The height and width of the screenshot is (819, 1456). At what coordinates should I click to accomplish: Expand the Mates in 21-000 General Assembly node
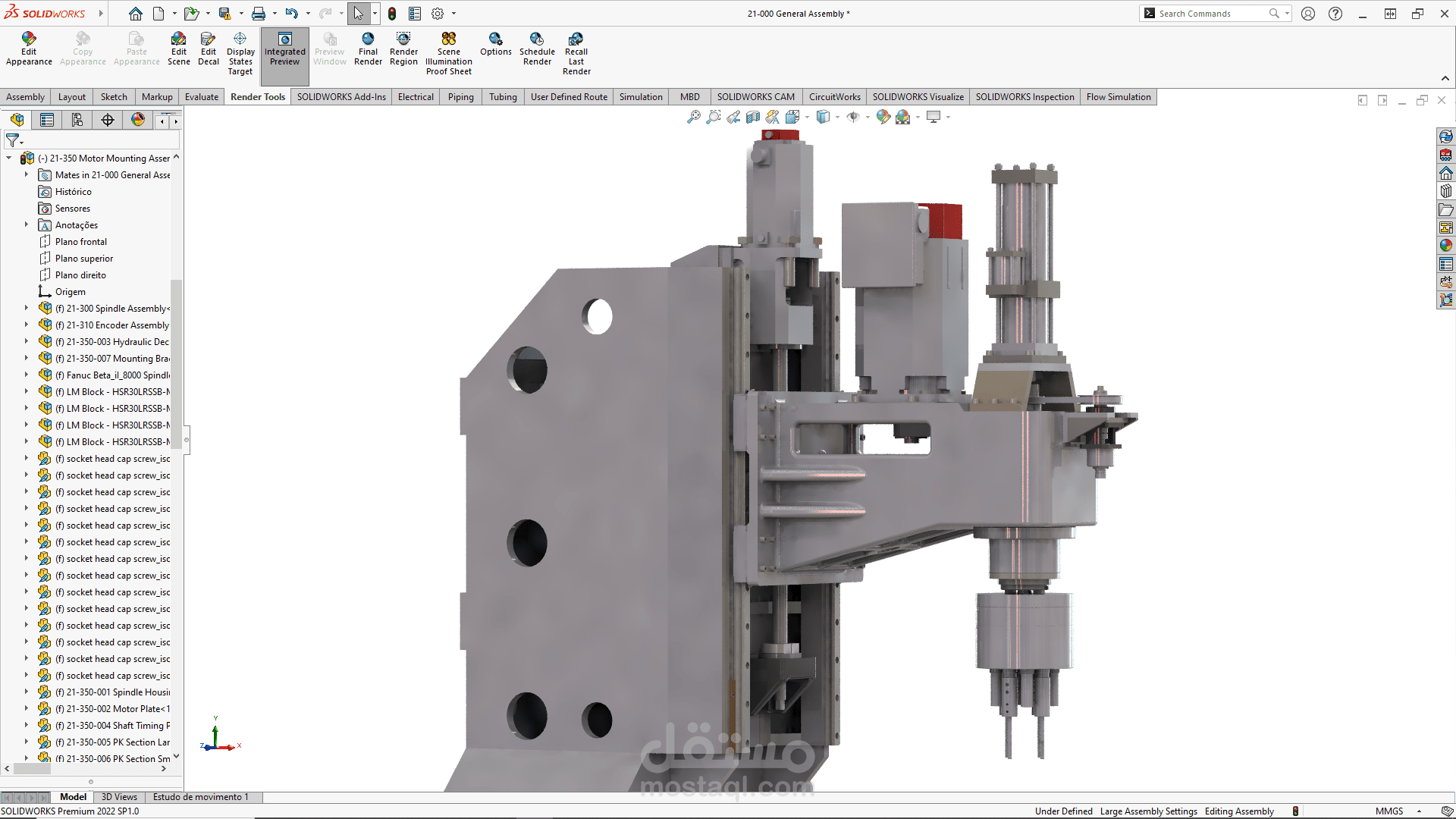tap(27, 175)
